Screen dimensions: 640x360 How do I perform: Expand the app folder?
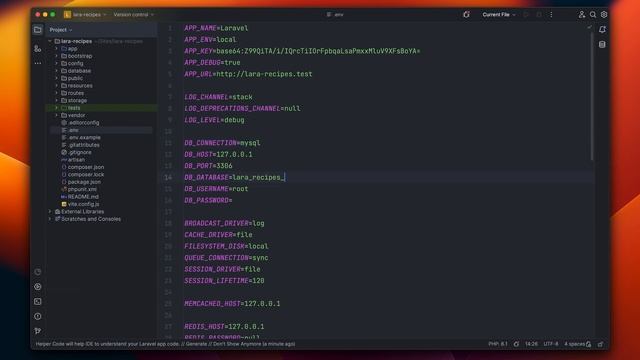tap(56, 49)
